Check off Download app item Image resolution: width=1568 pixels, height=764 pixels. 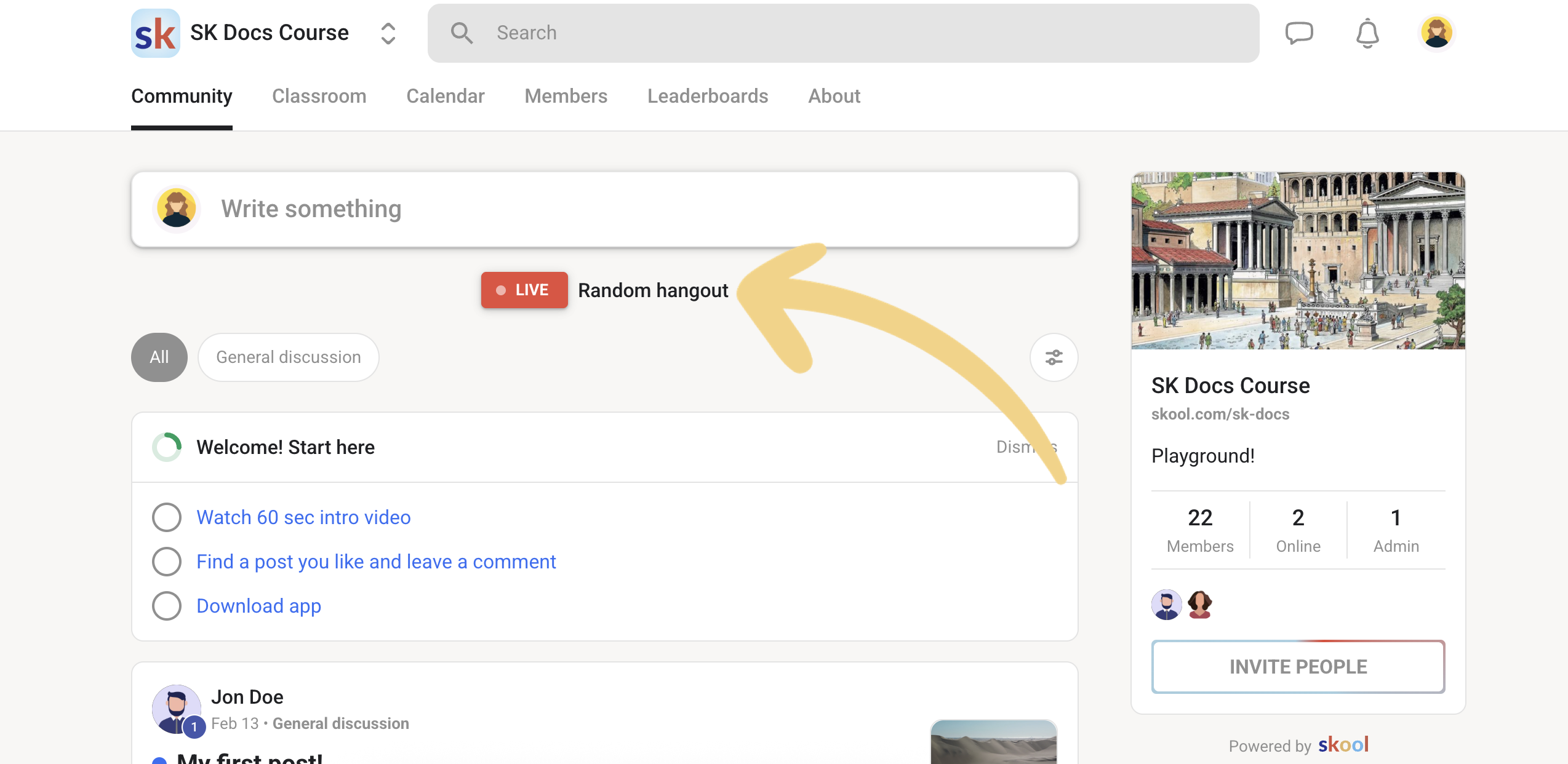tap(167, 606)
